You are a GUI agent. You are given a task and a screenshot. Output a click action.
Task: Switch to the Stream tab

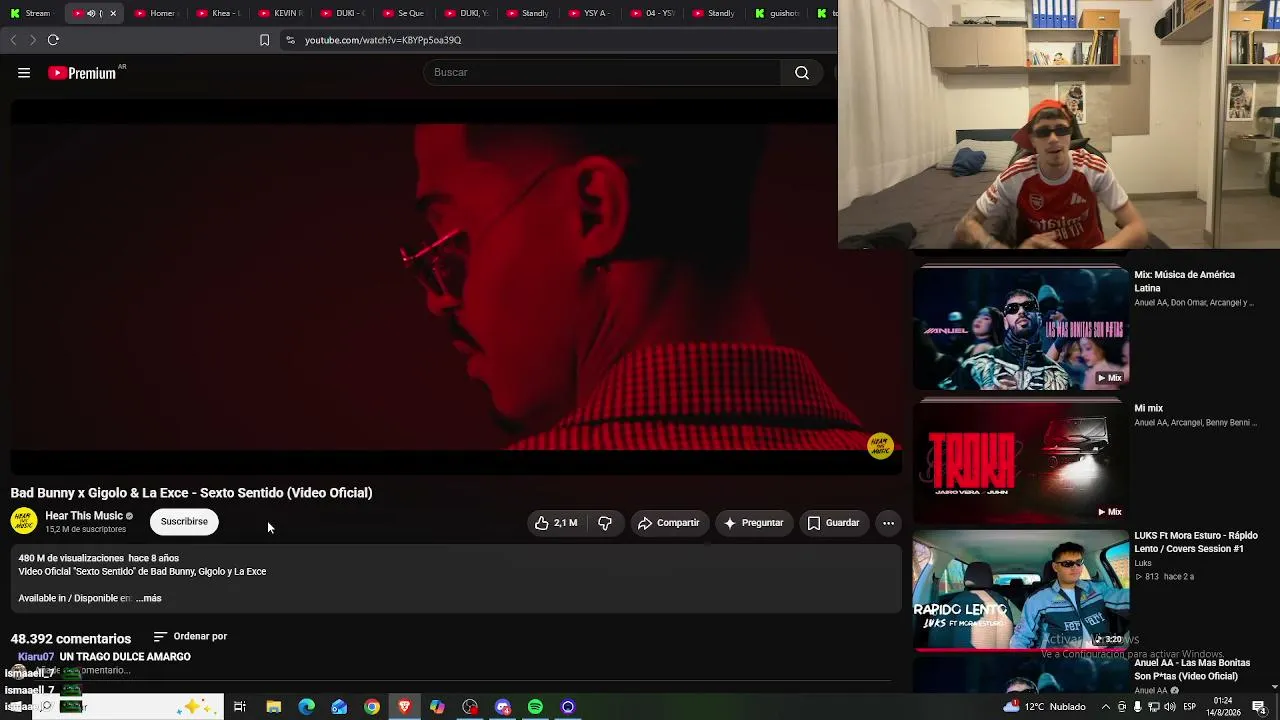point(32,13)
